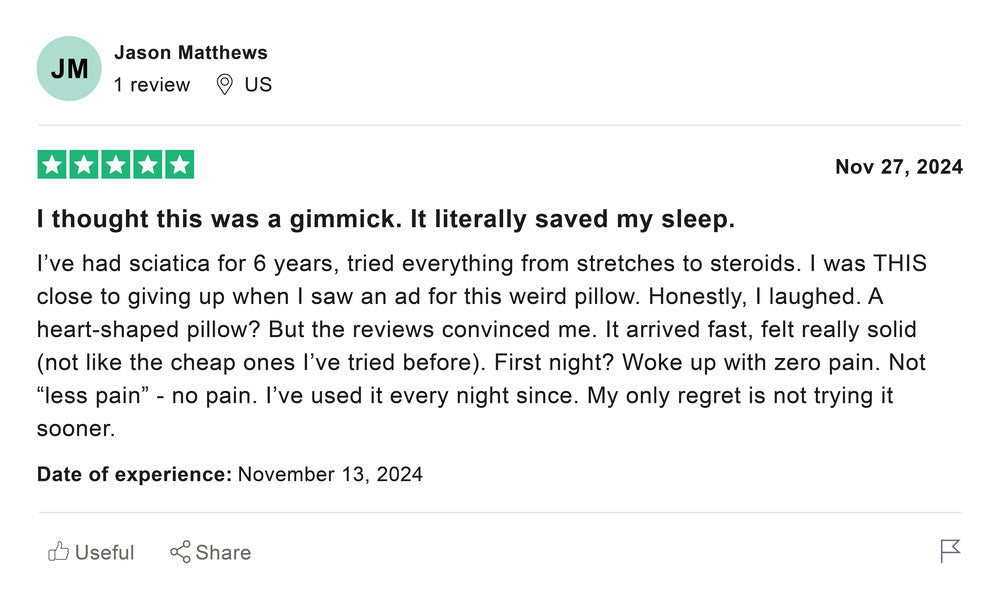The width and height of the screenshot is (1000, 591).
Task: Click the "Date of experience:" label
Action: [x=134, y=474]
